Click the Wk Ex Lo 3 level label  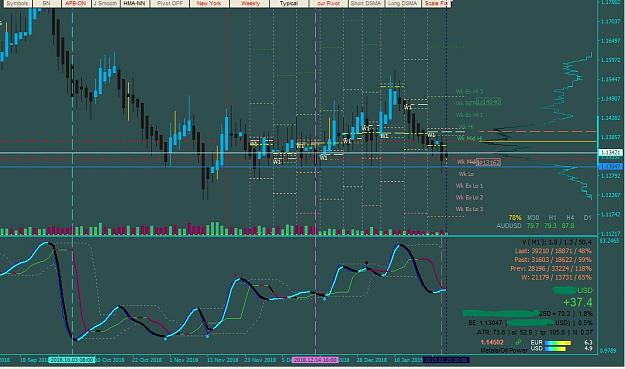coord(470,209)
